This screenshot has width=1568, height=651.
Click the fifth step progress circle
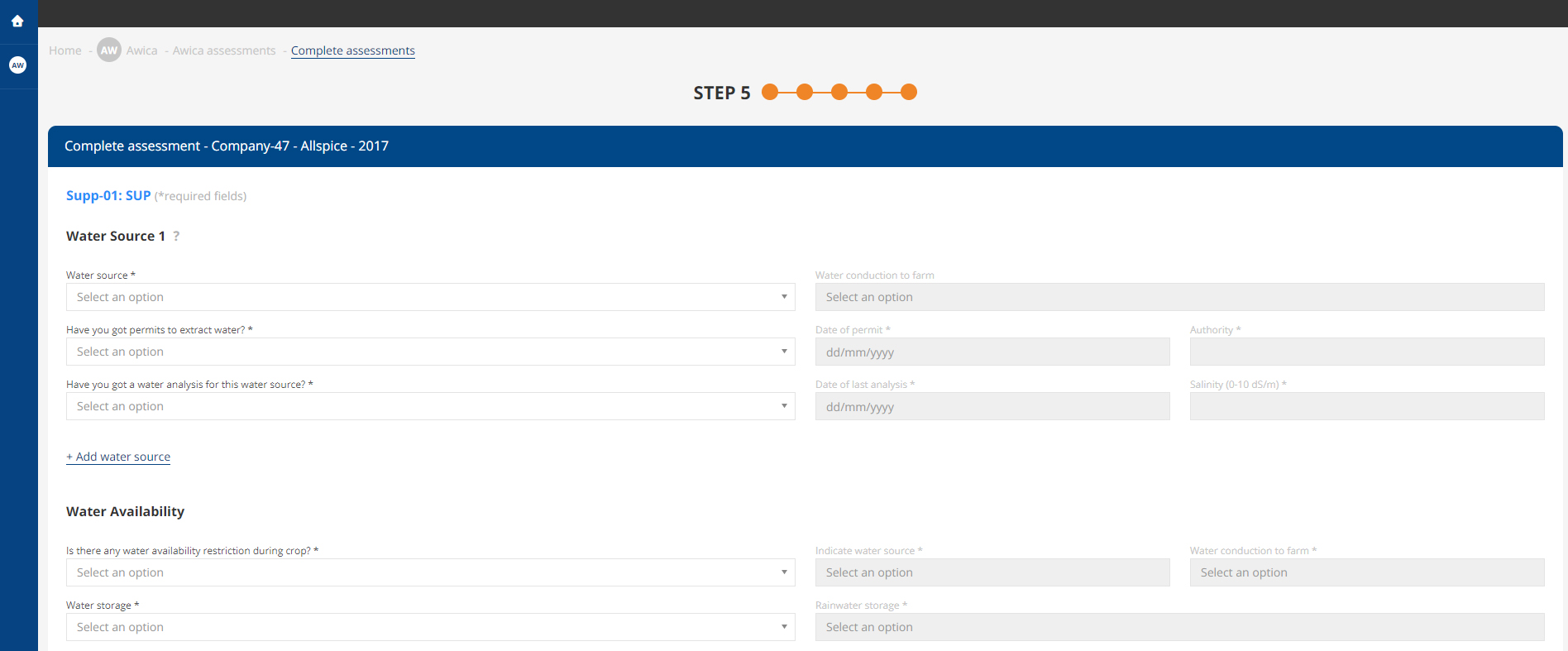[x=908, y=92]
